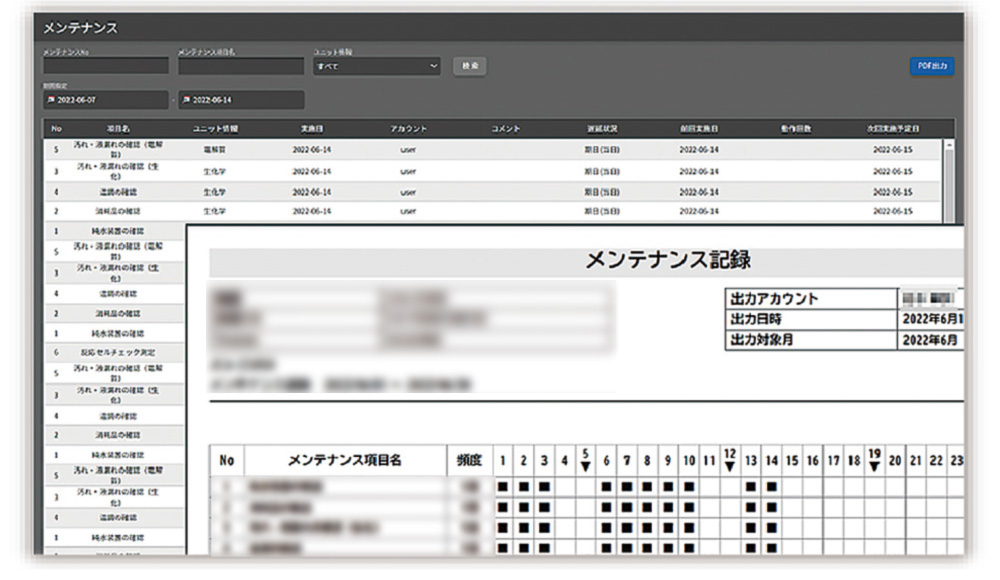
Task: Focus the メンテナンス項目名 input field
Action: point(240,66)
